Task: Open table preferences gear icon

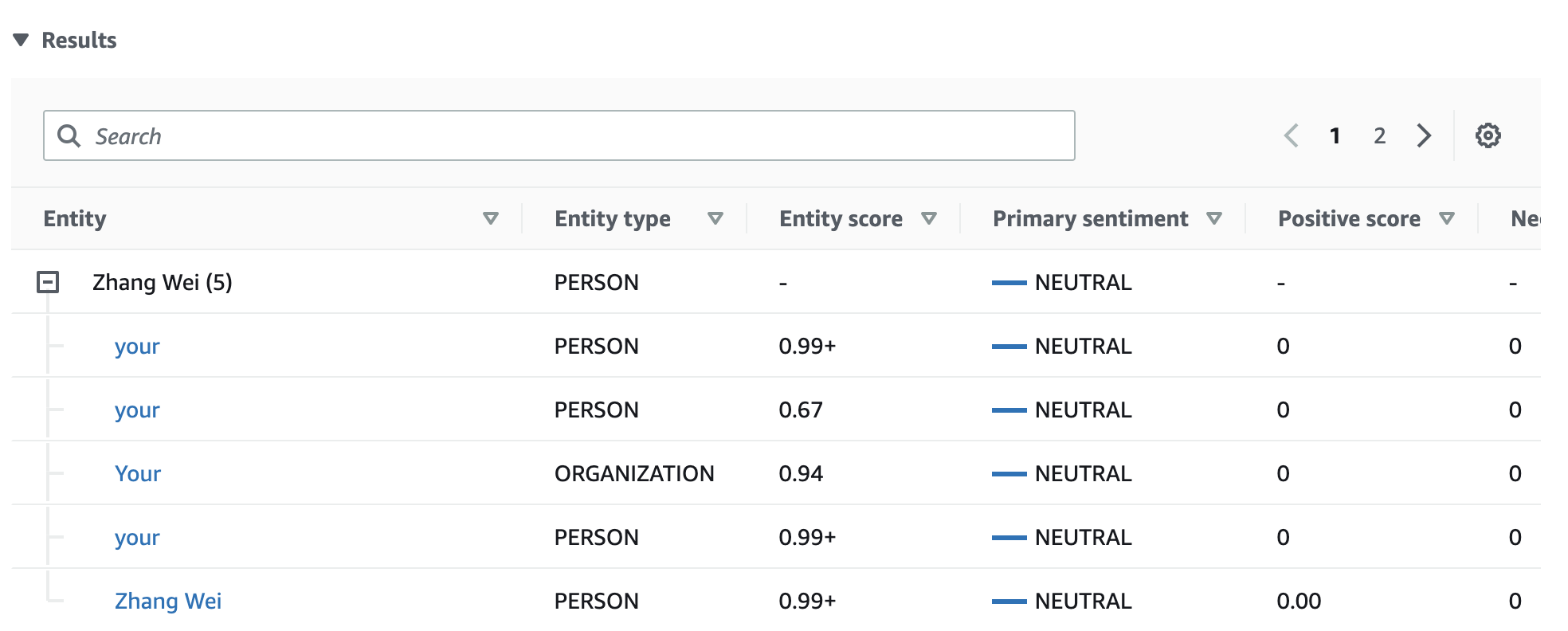Action: click(1488, 135)
